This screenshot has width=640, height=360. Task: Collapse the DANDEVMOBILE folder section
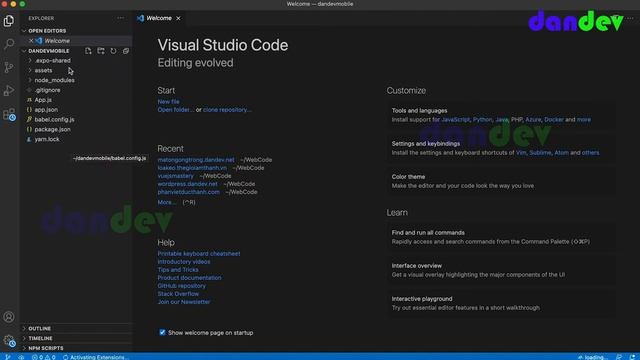tap(49, 51)
